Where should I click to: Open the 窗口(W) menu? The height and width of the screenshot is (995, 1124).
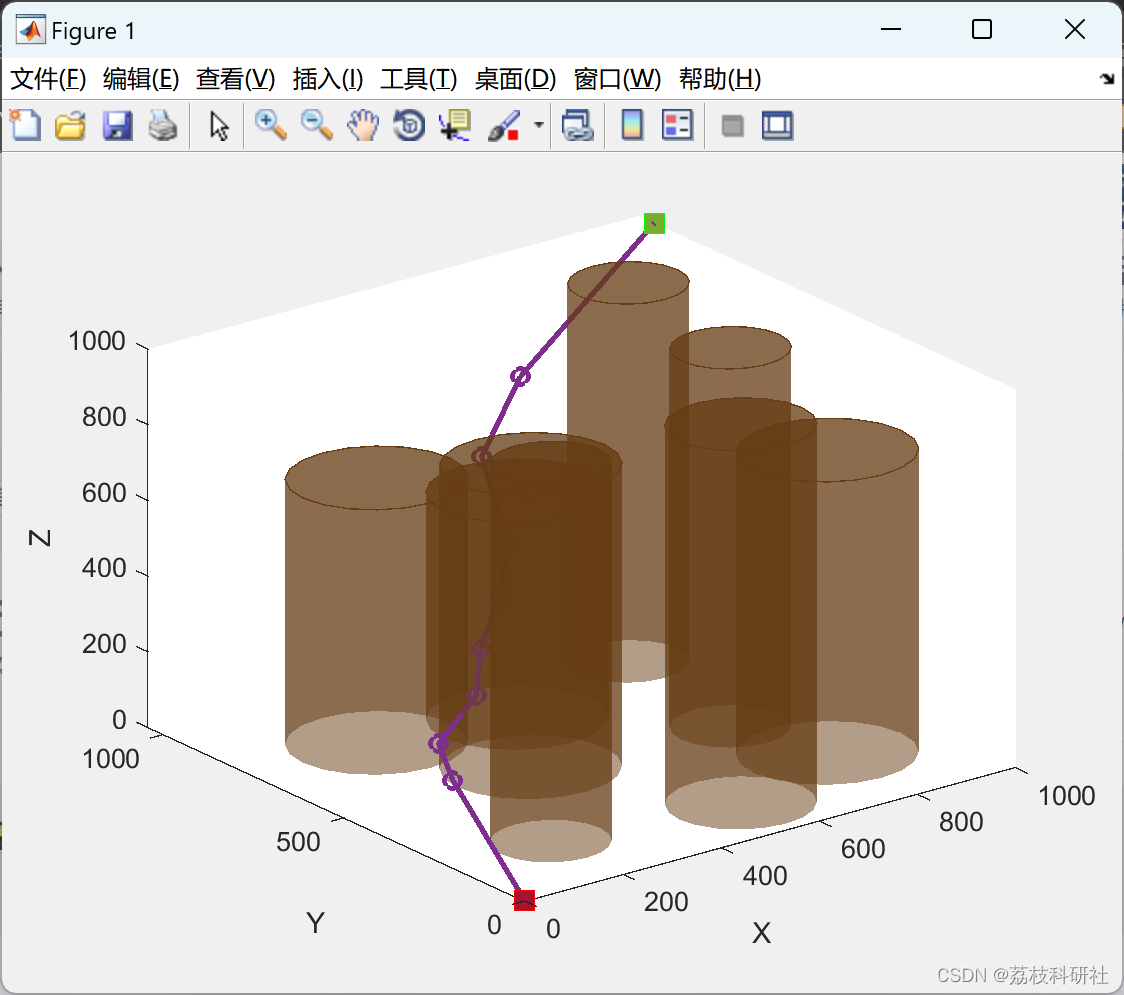click(x=617, y=79)
